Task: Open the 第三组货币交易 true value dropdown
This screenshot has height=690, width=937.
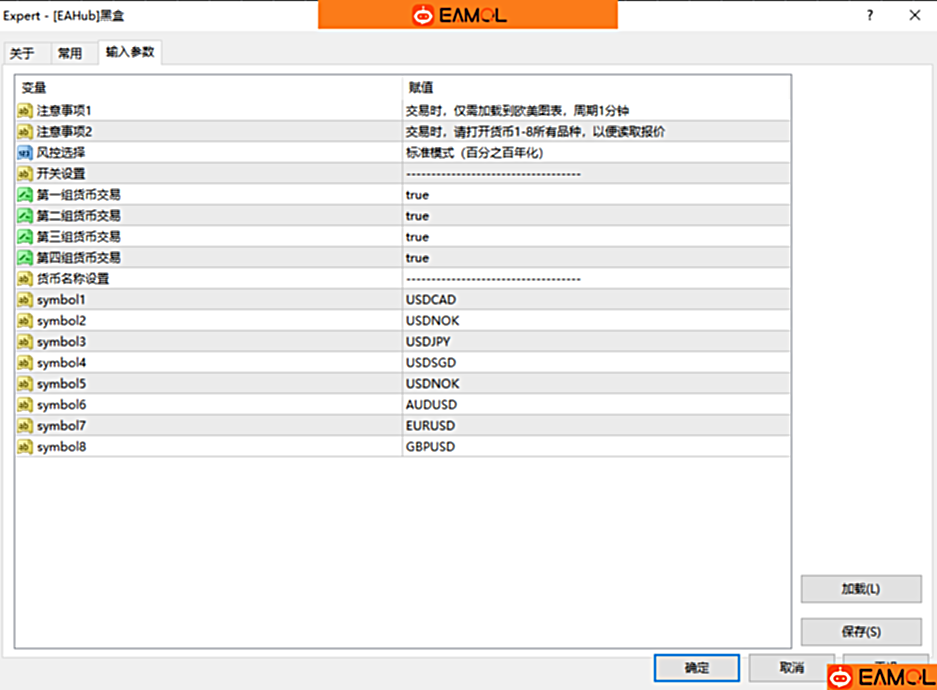Action: [x=417, y=237]
